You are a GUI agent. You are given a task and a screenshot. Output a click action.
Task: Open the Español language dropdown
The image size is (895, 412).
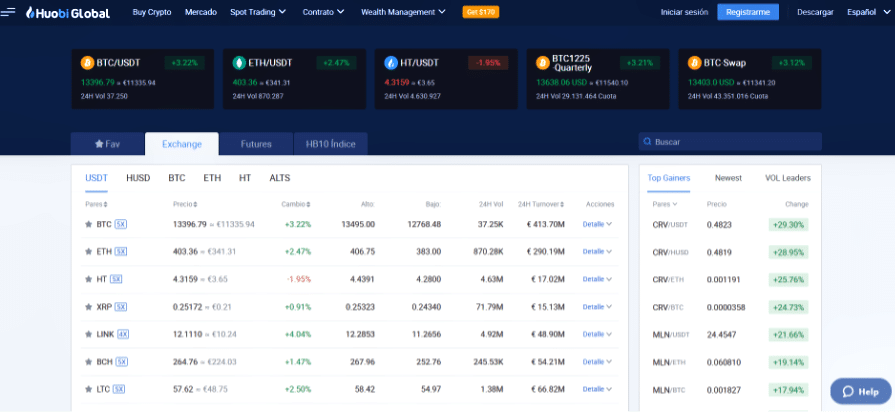[x=868, y=12]
